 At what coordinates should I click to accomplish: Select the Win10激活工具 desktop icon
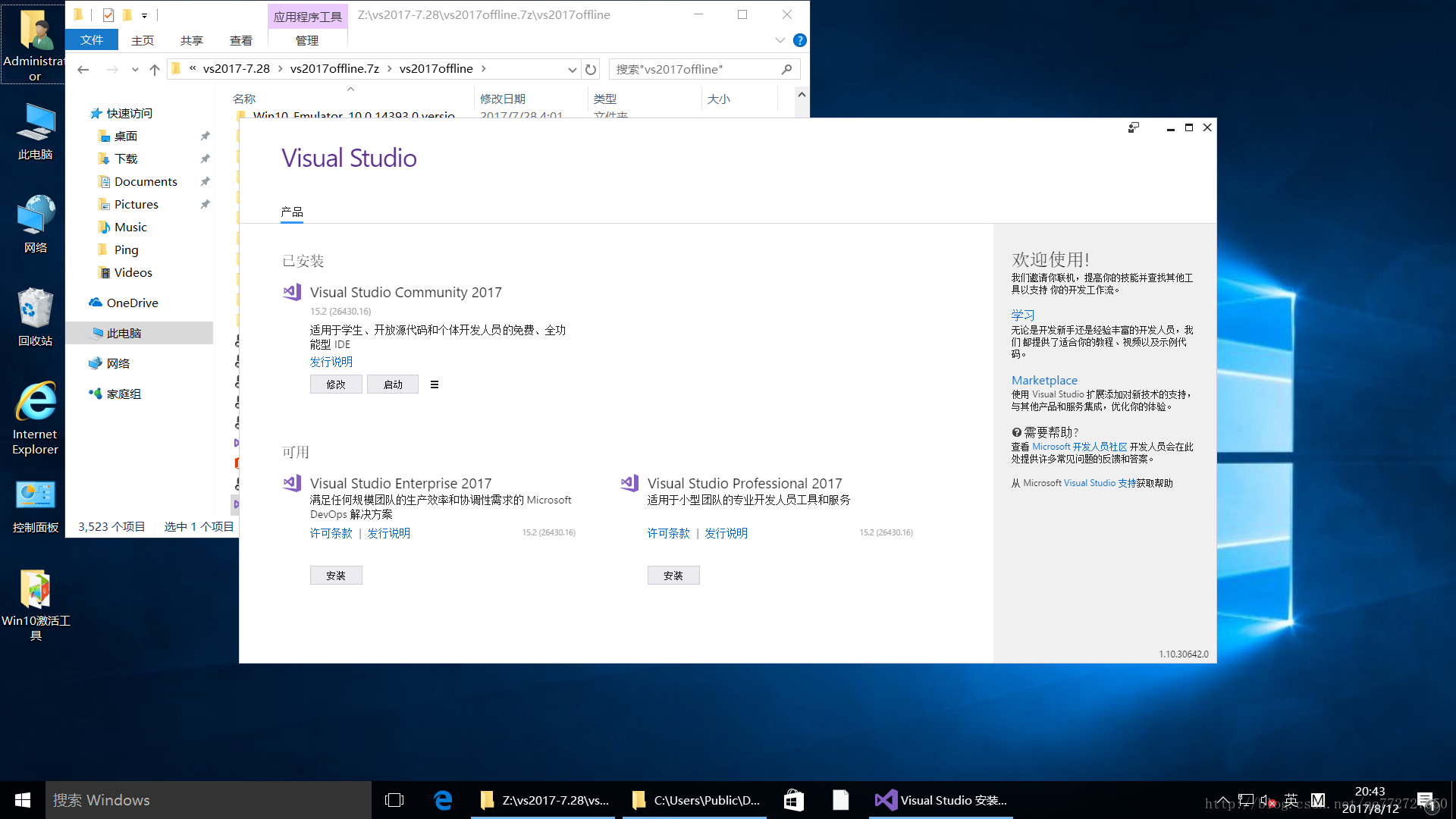click(35, 604)
